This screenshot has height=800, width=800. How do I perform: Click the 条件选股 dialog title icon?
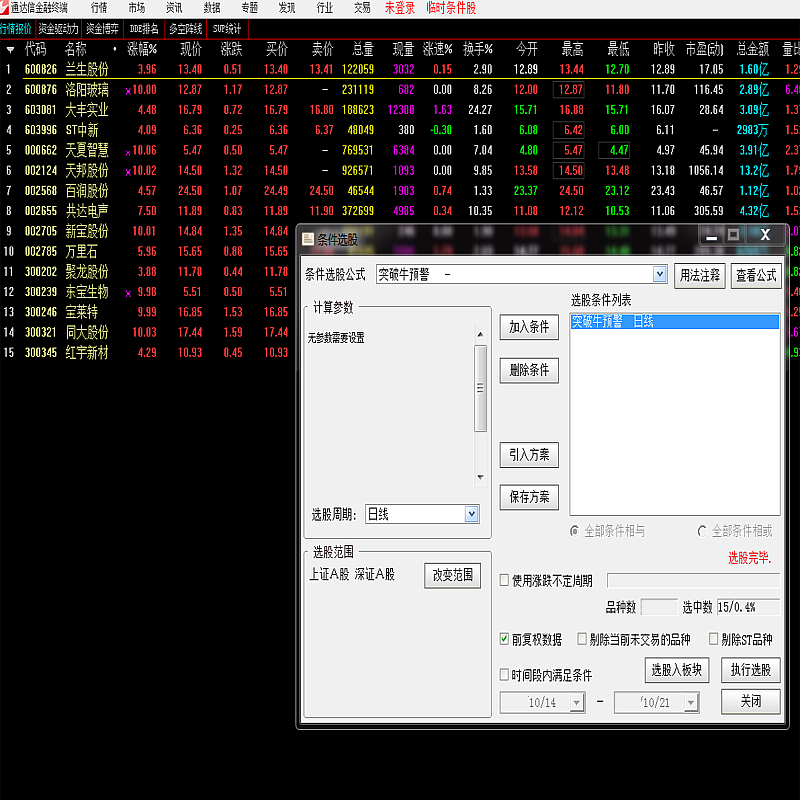[308, 240]
